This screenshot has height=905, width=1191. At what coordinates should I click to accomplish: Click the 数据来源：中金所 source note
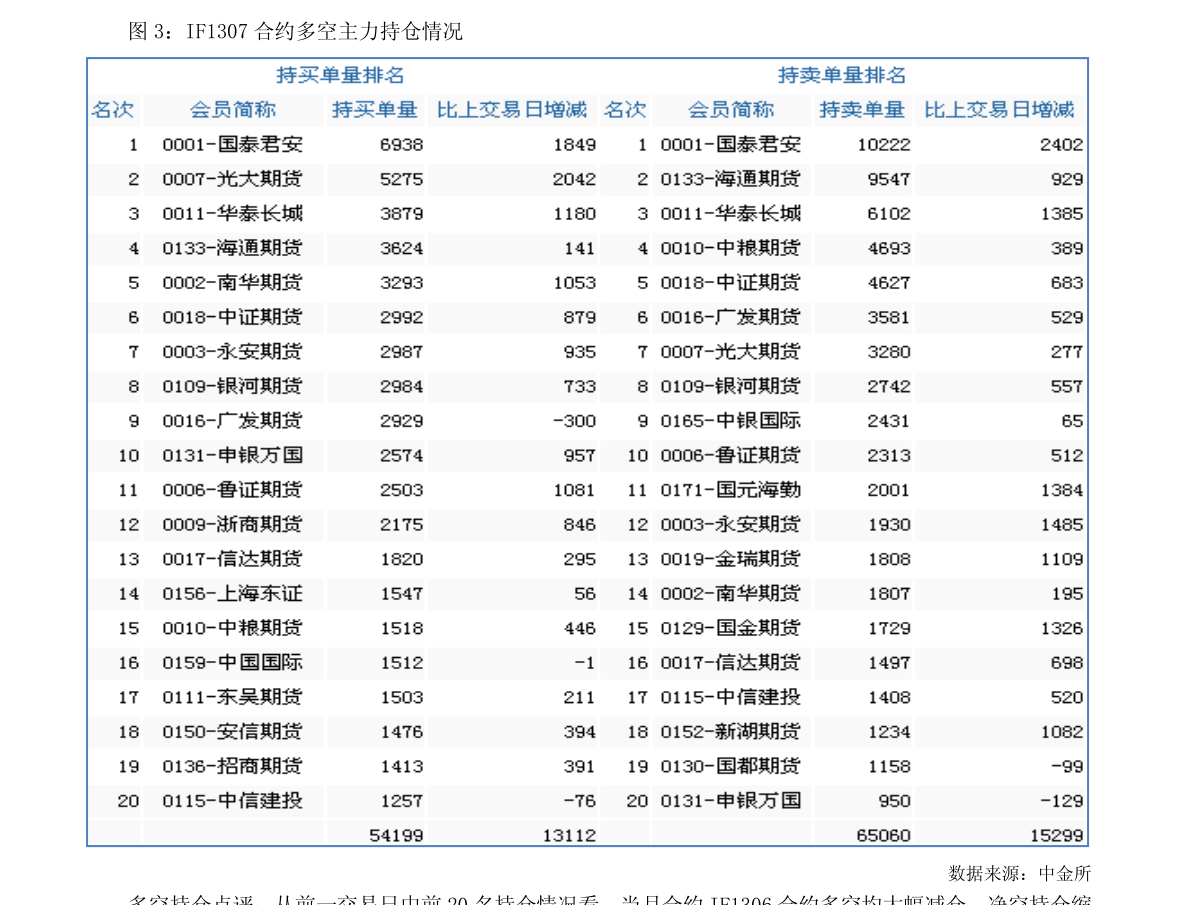tap(1019, 873)
